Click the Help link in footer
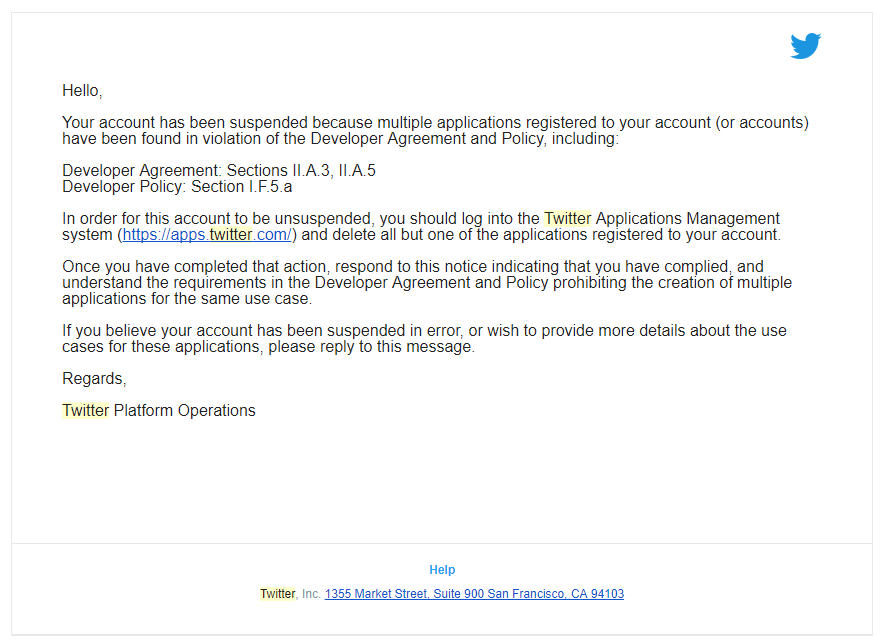Viewport: 883px width, 643px height. 442,570
